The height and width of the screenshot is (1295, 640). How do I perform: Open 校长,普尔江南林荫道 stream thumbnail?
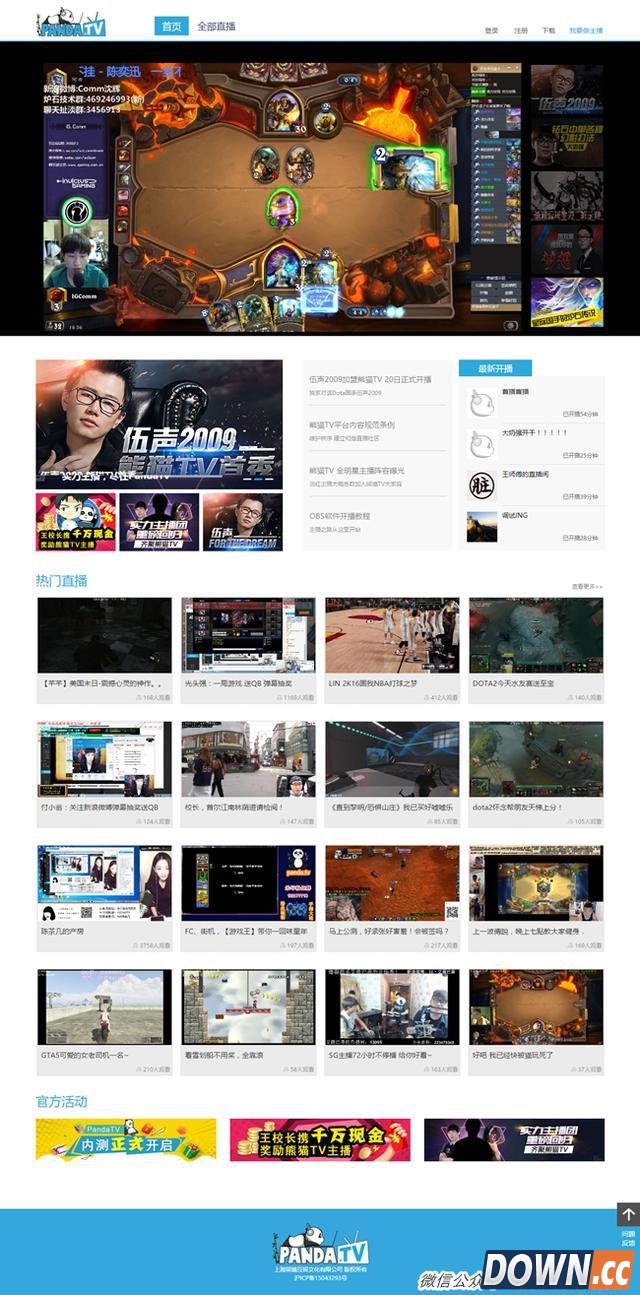click(x=249, y=759)
